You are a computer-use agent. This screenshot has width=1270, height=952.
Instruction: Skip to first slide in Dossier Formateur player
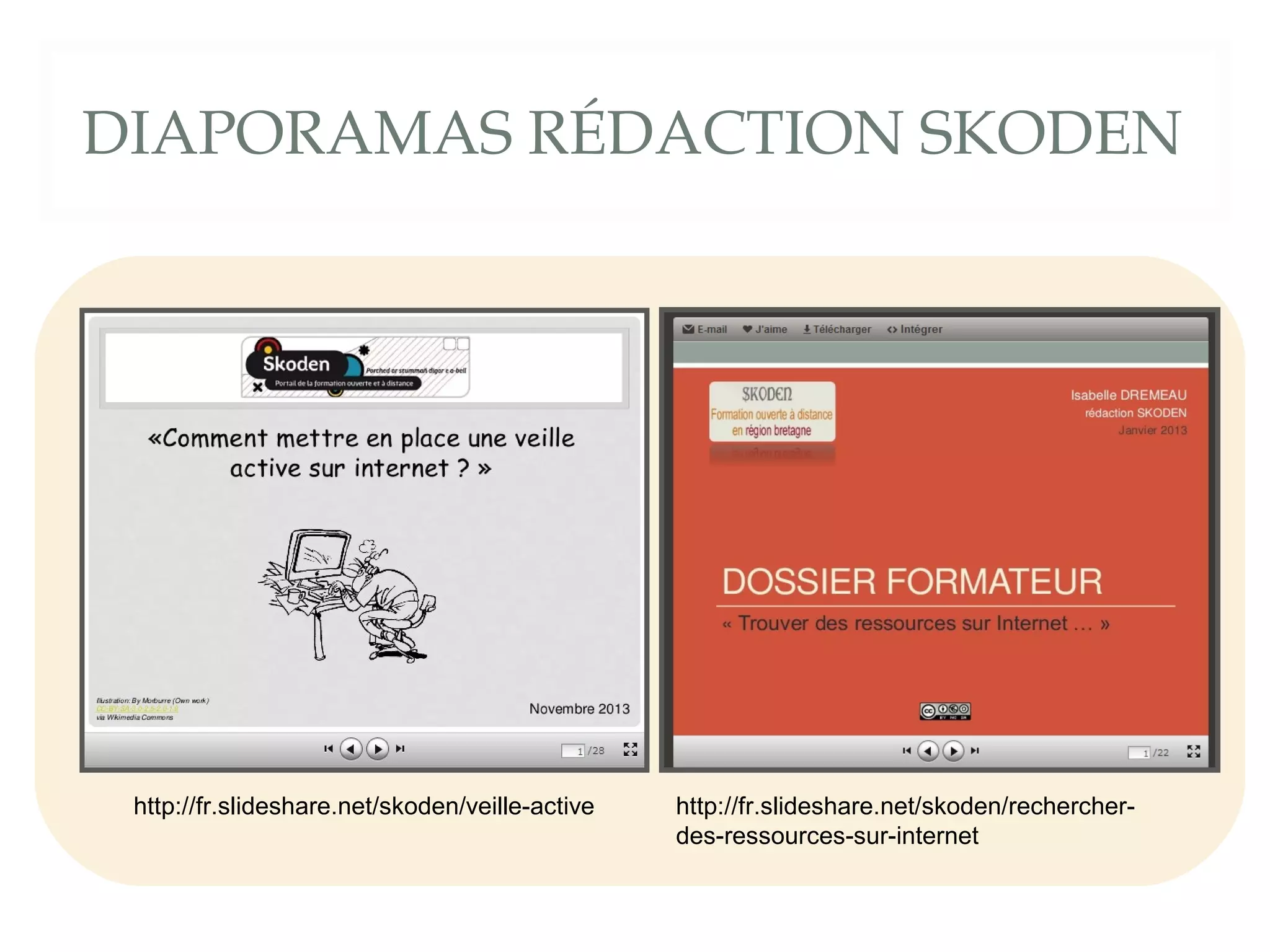(907, 751)
